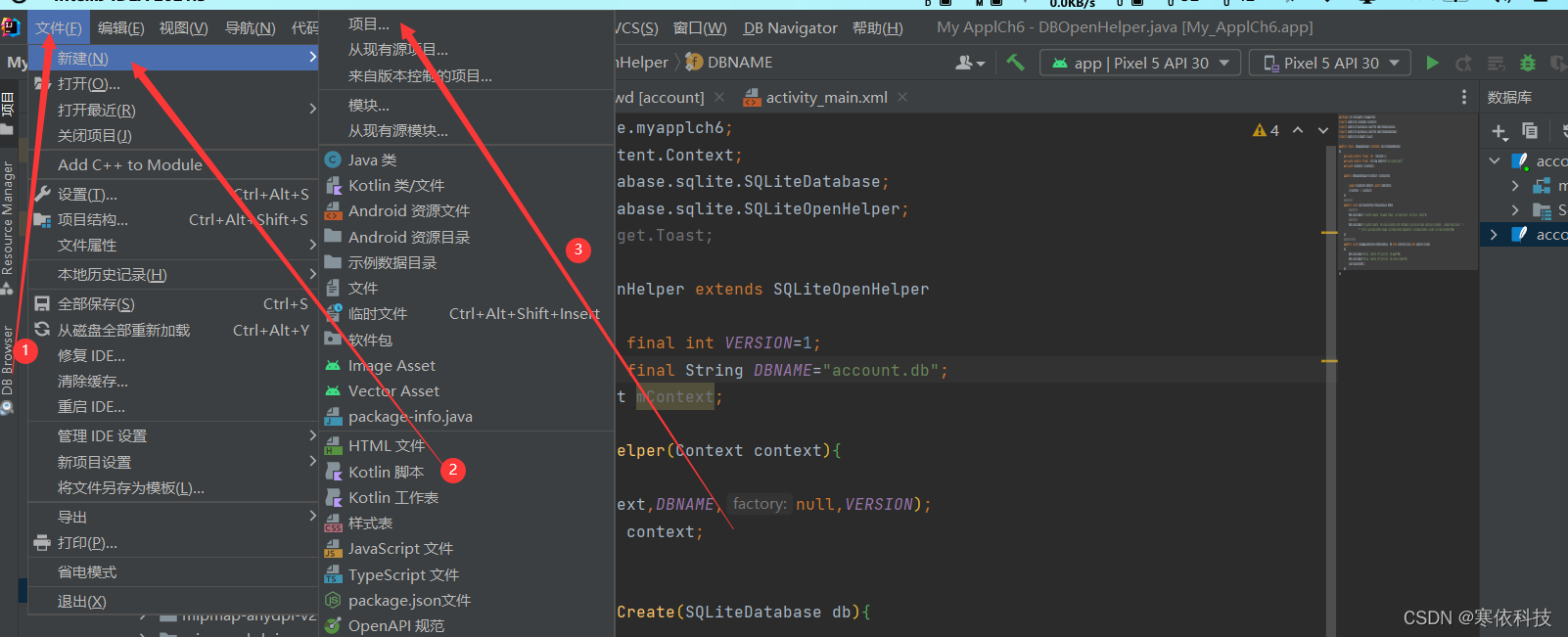
Task: Click the Make Project hammer icon
Action: coord(1015,63)
